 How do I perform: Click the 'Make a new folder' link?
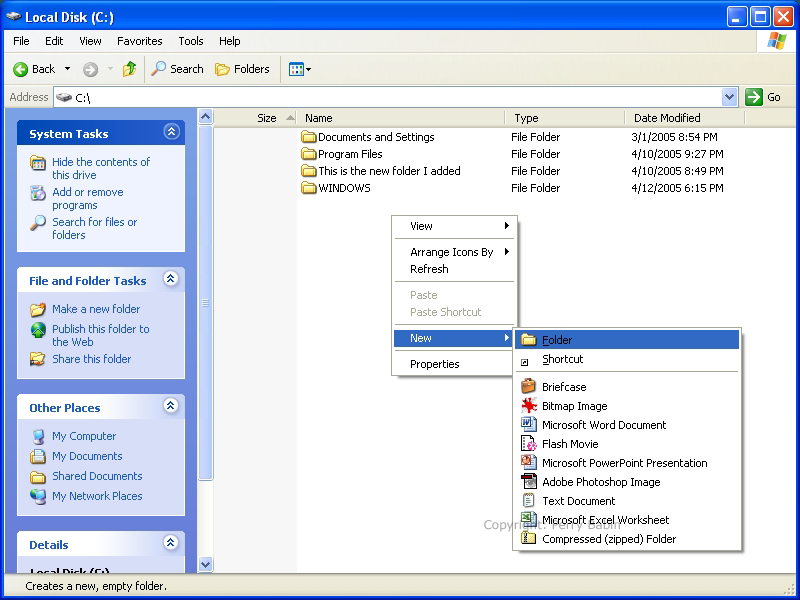click(96, 309)
